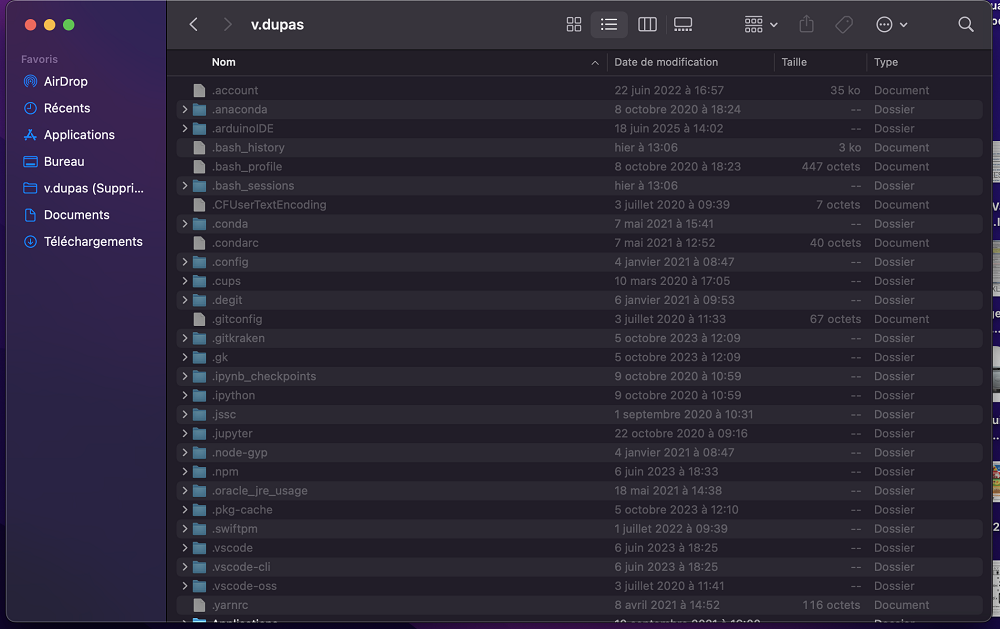Click the Tags toolbar icon
1000x629 pixels.
tap(843, 25)
